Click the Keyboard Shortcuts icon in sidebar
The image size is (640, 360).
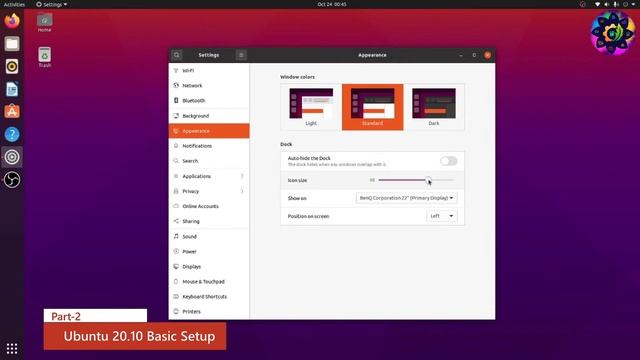176,297
